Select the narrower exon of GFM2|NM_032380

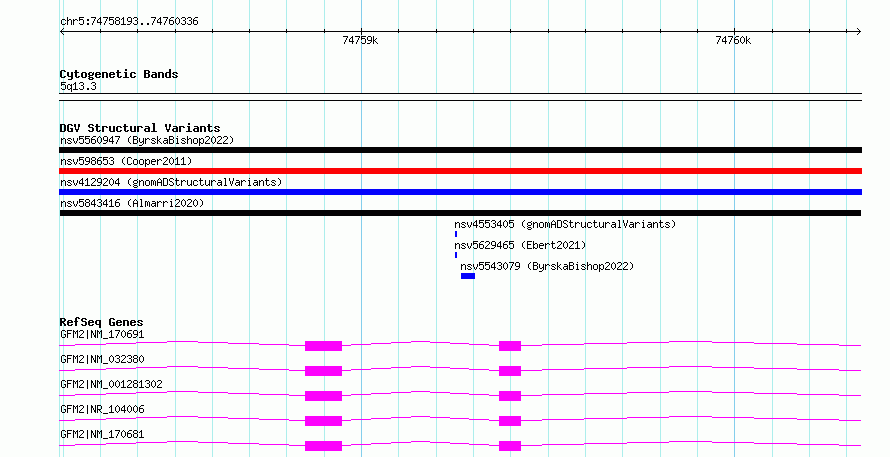pos(510,371)
